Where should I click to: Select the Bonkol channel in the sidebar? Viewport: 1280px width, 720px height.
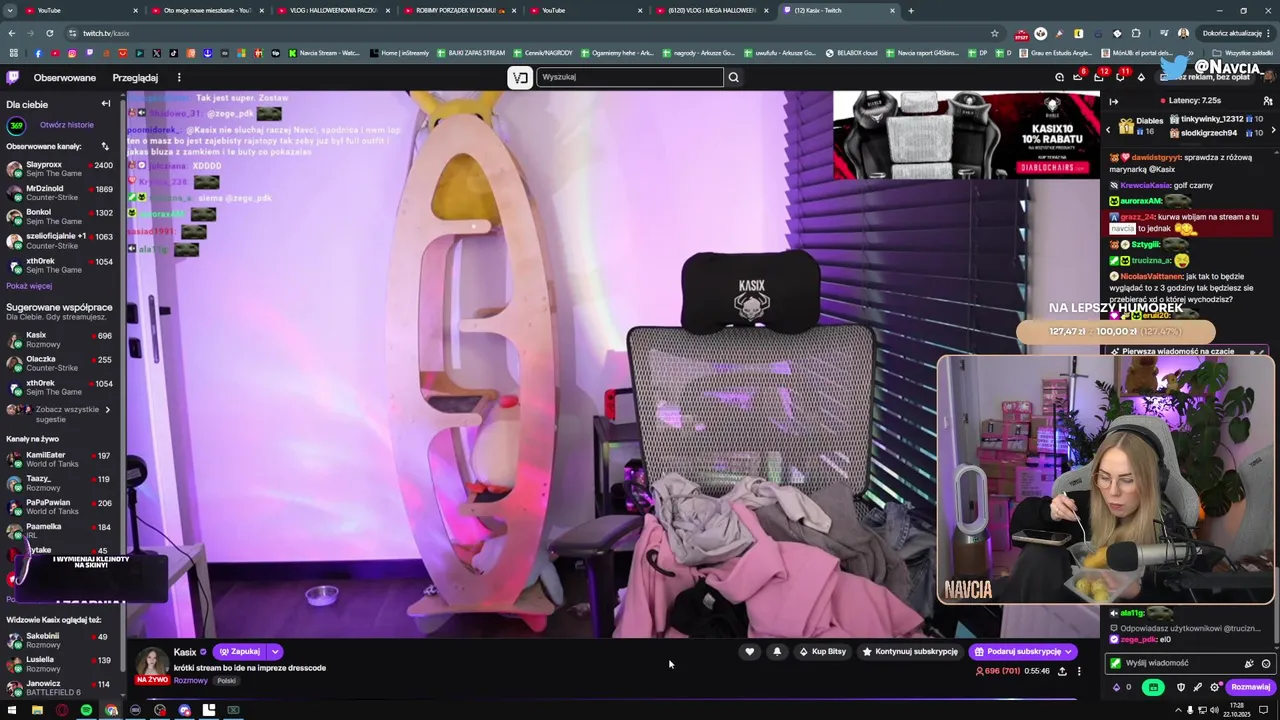[x=60, y=216]
